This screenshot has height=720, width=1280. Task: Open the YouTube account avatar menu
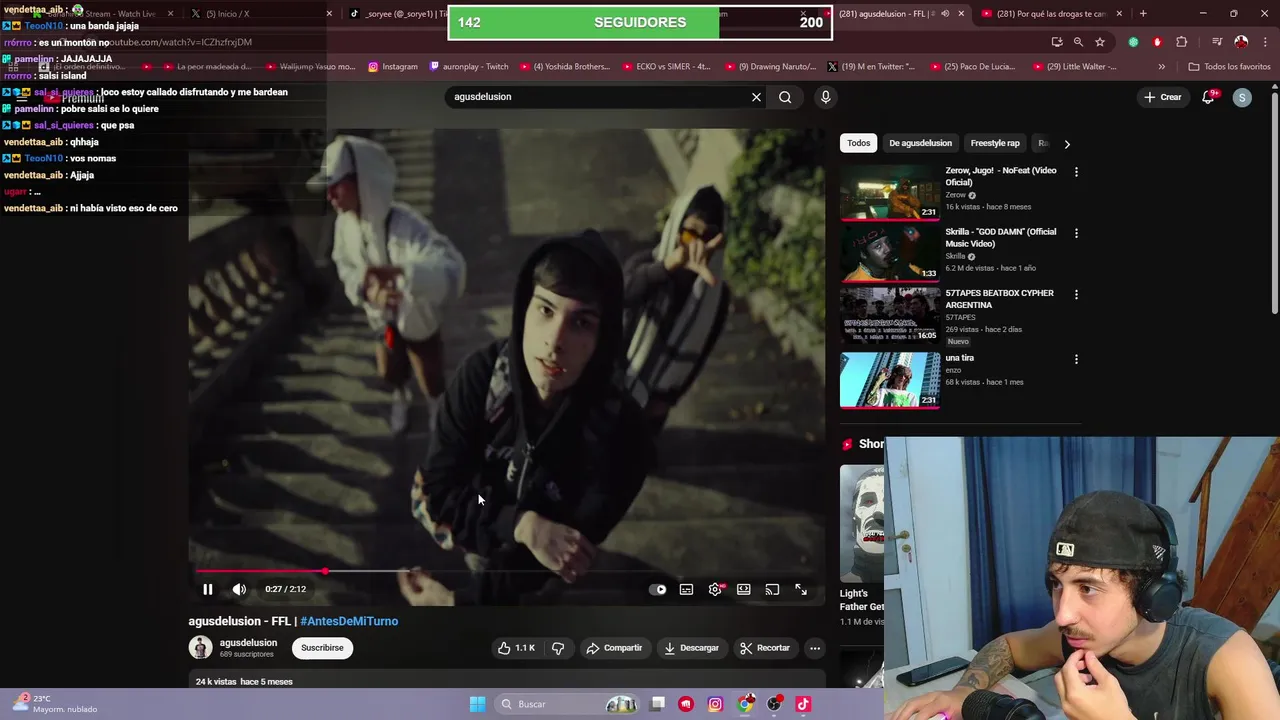1242,97
